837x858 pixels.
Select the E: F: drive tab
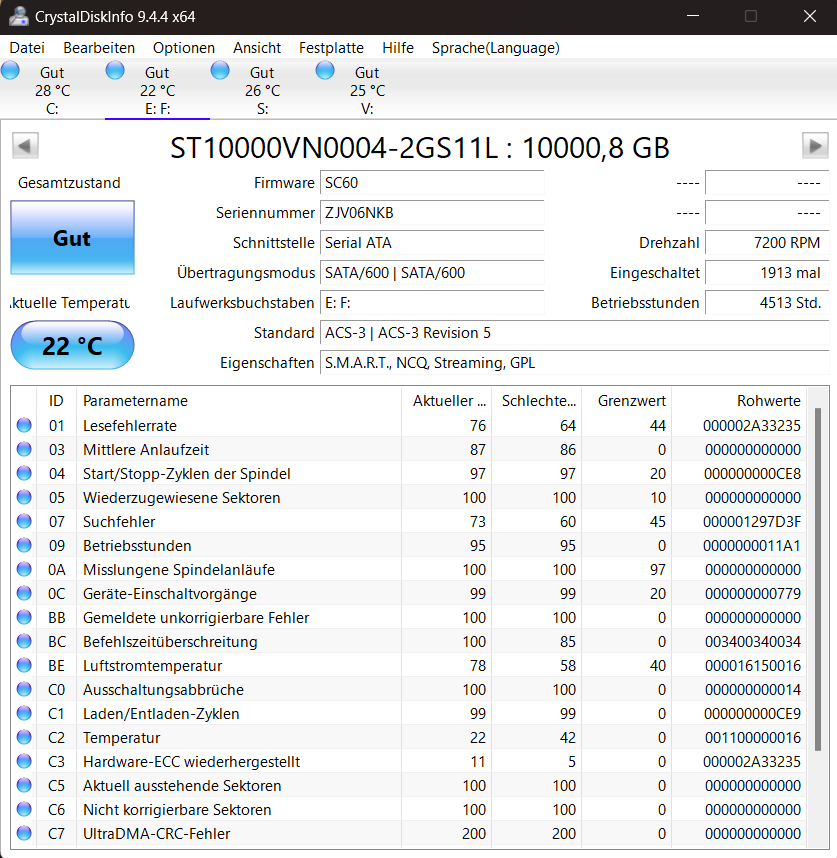[158, 90]
